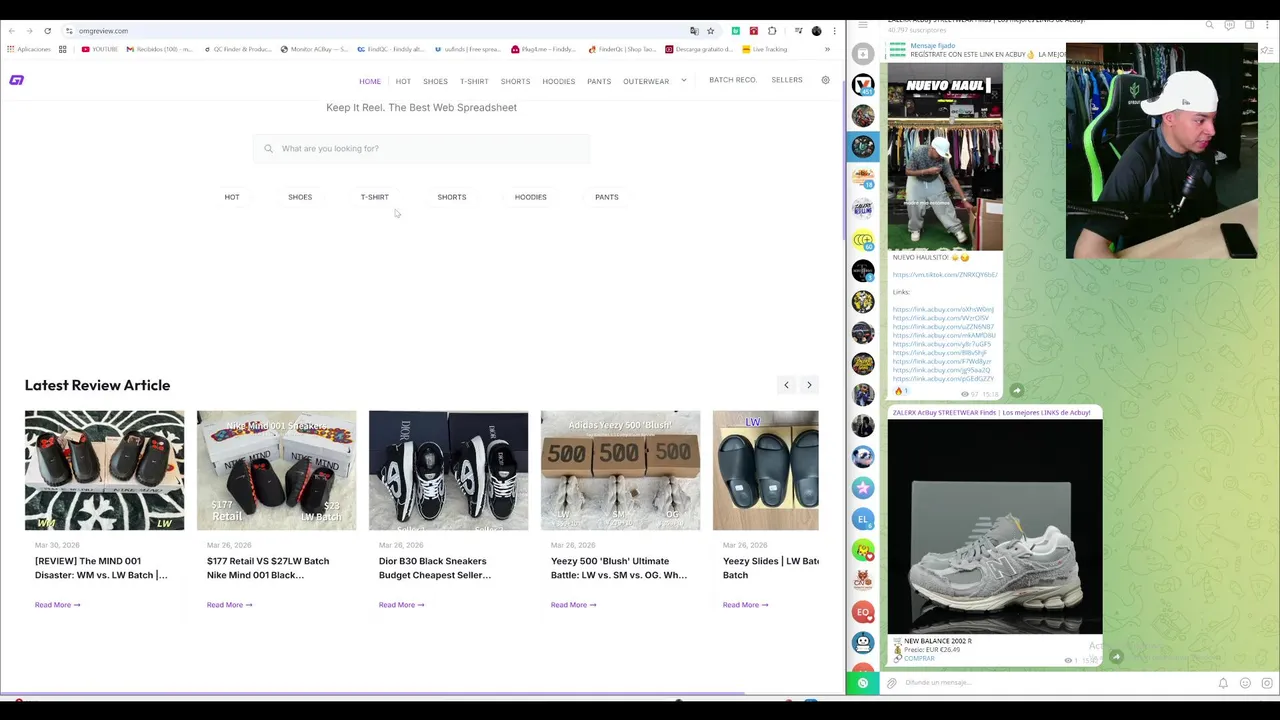The height and width of the screenshot is (720, 1280).
Task: Open the star avatar chat in Telegram sidebar
Action: (863, 488)
